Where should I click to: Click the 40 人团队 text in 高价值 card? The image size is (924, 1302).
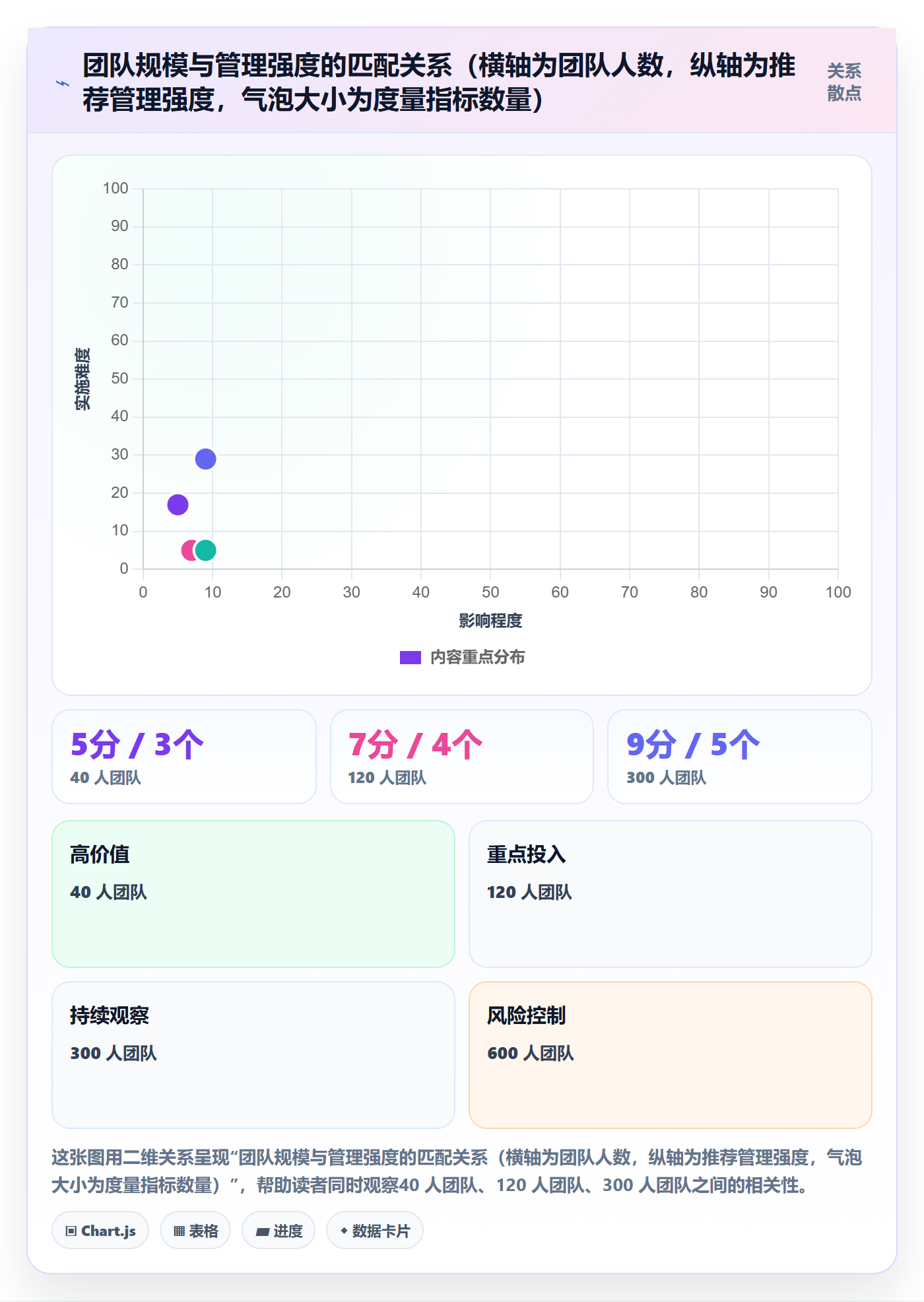click(x=109, y=892)
